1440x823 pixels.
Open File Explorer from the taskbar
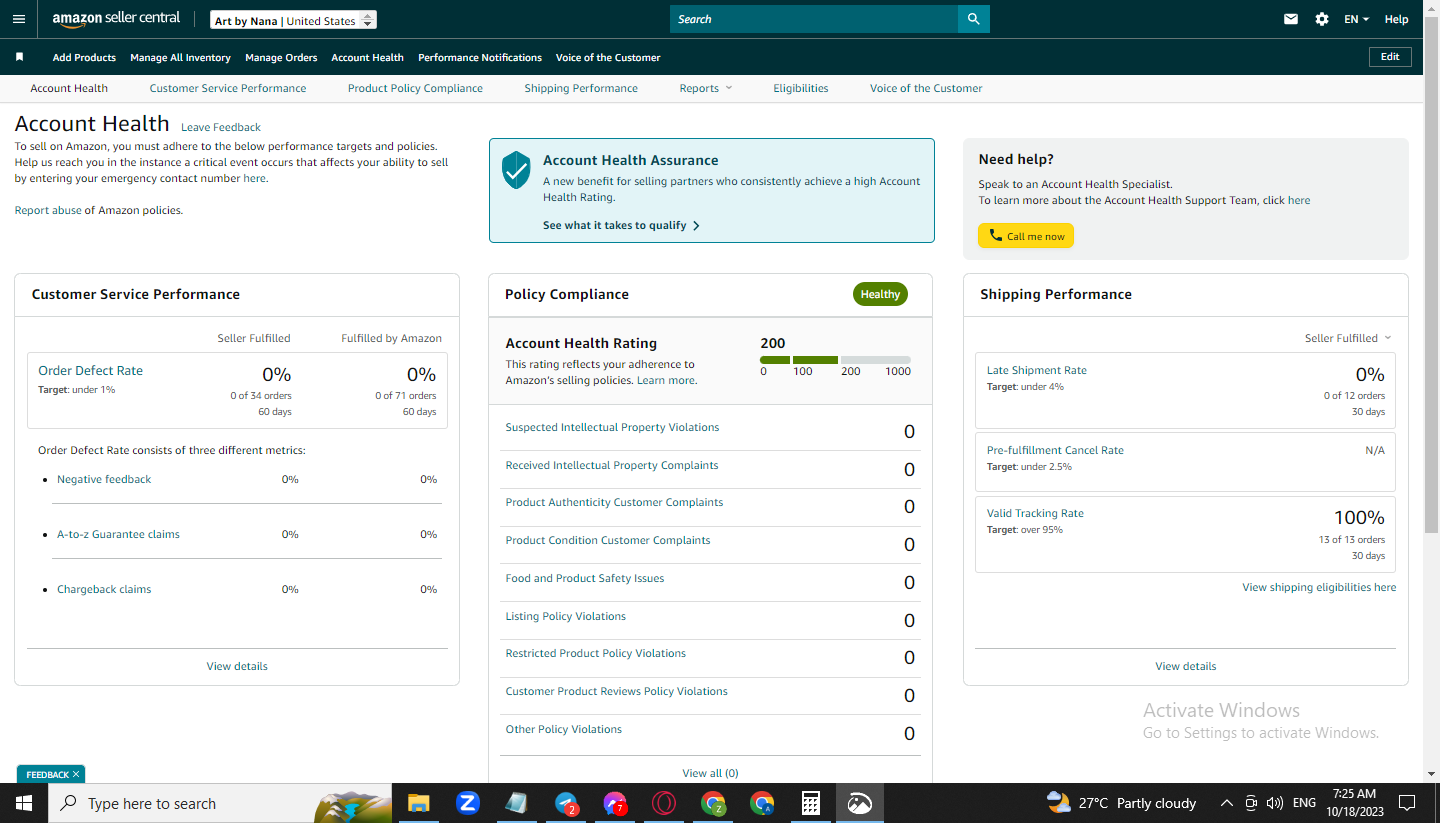pyautogui.click(x=418, y=803)
